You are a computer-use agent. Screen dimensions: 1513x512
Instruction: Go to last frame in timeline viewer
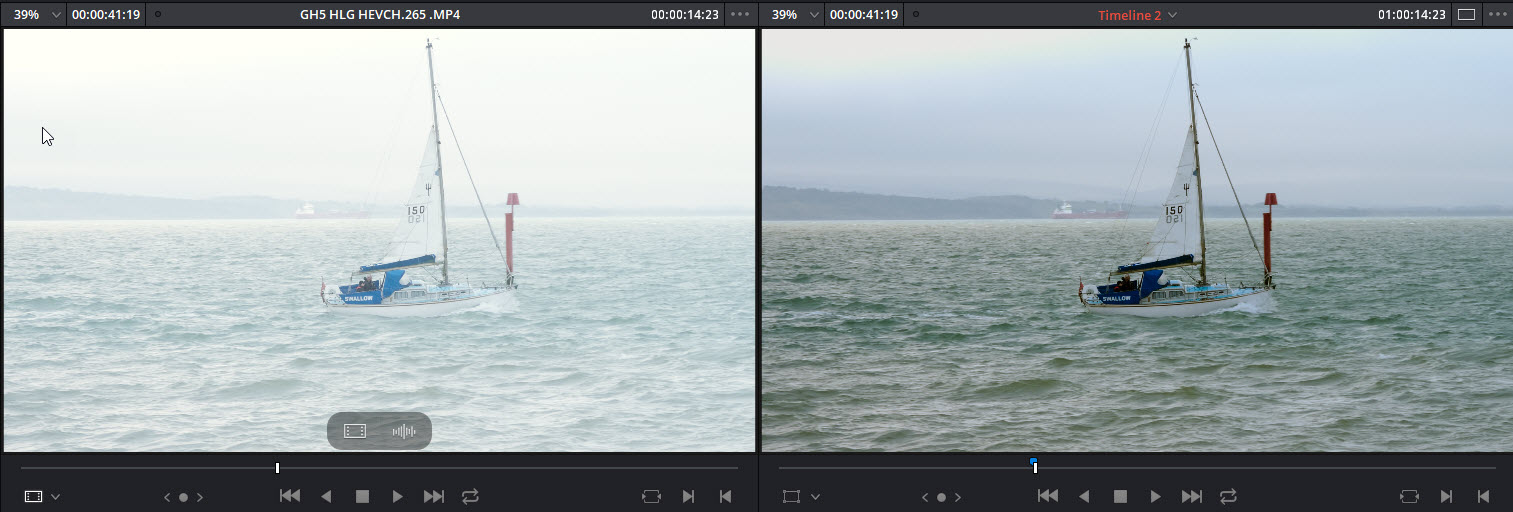point(1192,496)
